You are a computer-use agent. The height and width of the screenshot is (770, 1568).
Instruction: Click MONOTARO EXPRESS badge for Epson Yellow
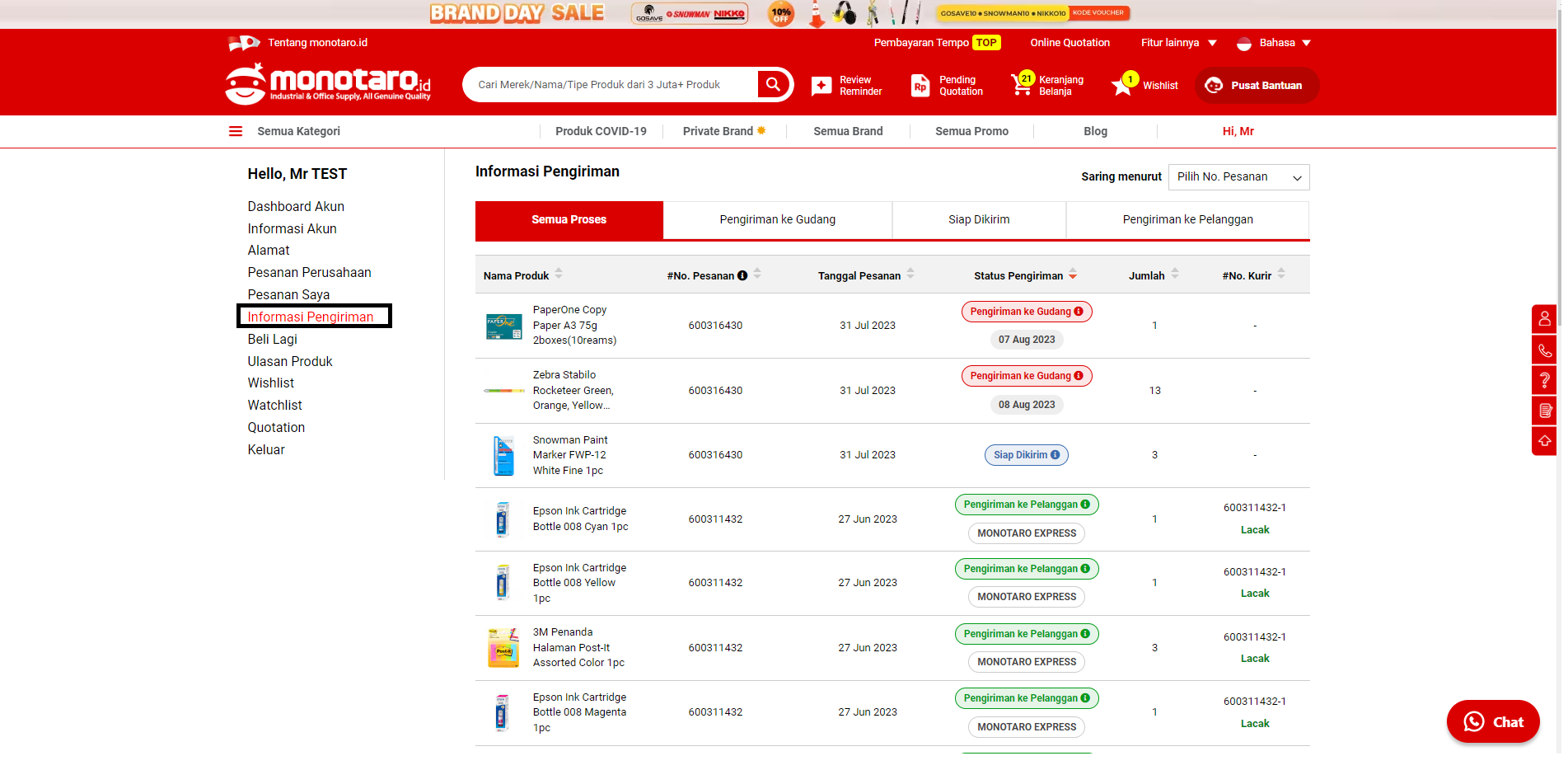coord(1026,597)
